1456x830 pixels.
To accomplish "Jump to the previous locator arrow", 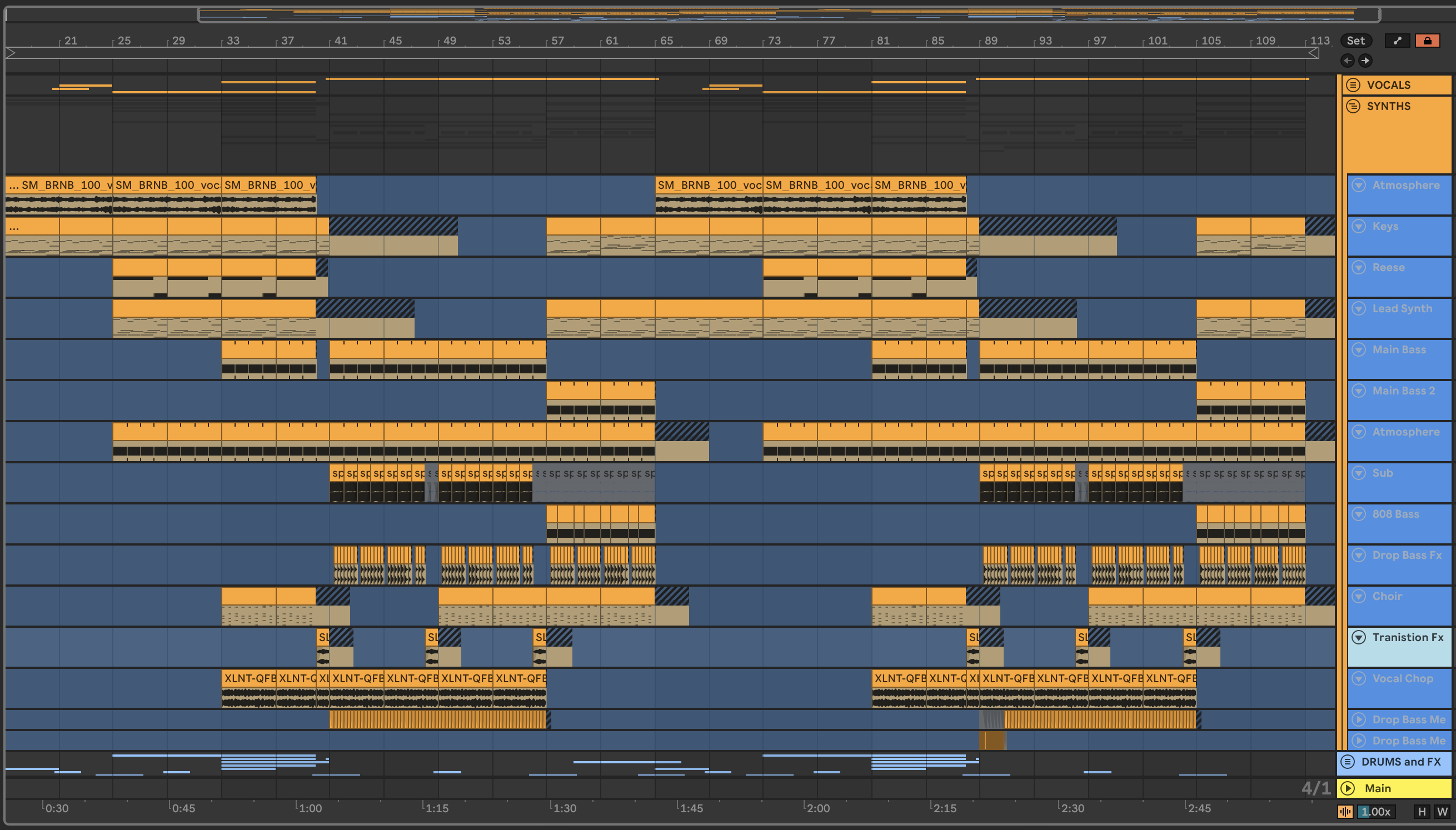I will (1347, 61).
